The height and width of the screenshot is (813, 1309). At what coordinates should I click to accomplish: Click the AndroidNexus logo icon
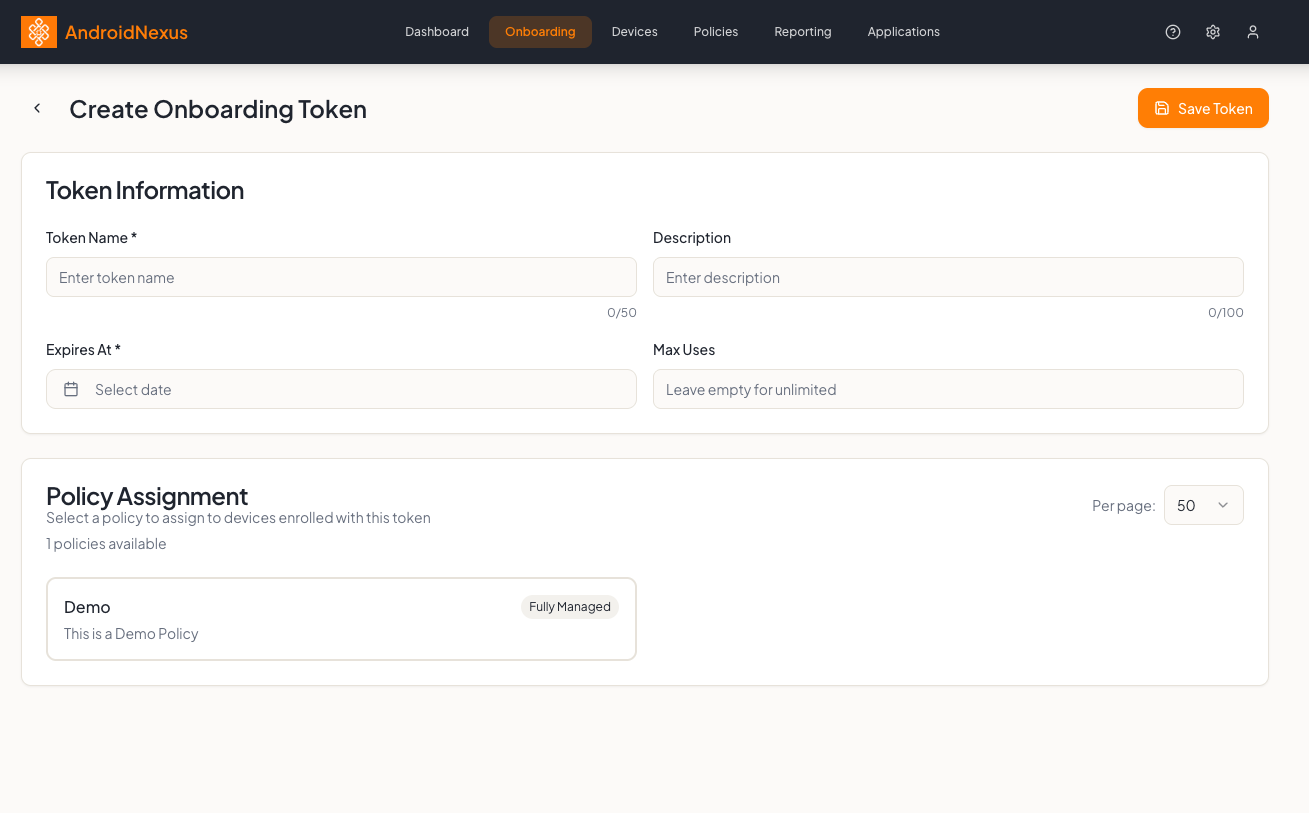tap(39, 31)
